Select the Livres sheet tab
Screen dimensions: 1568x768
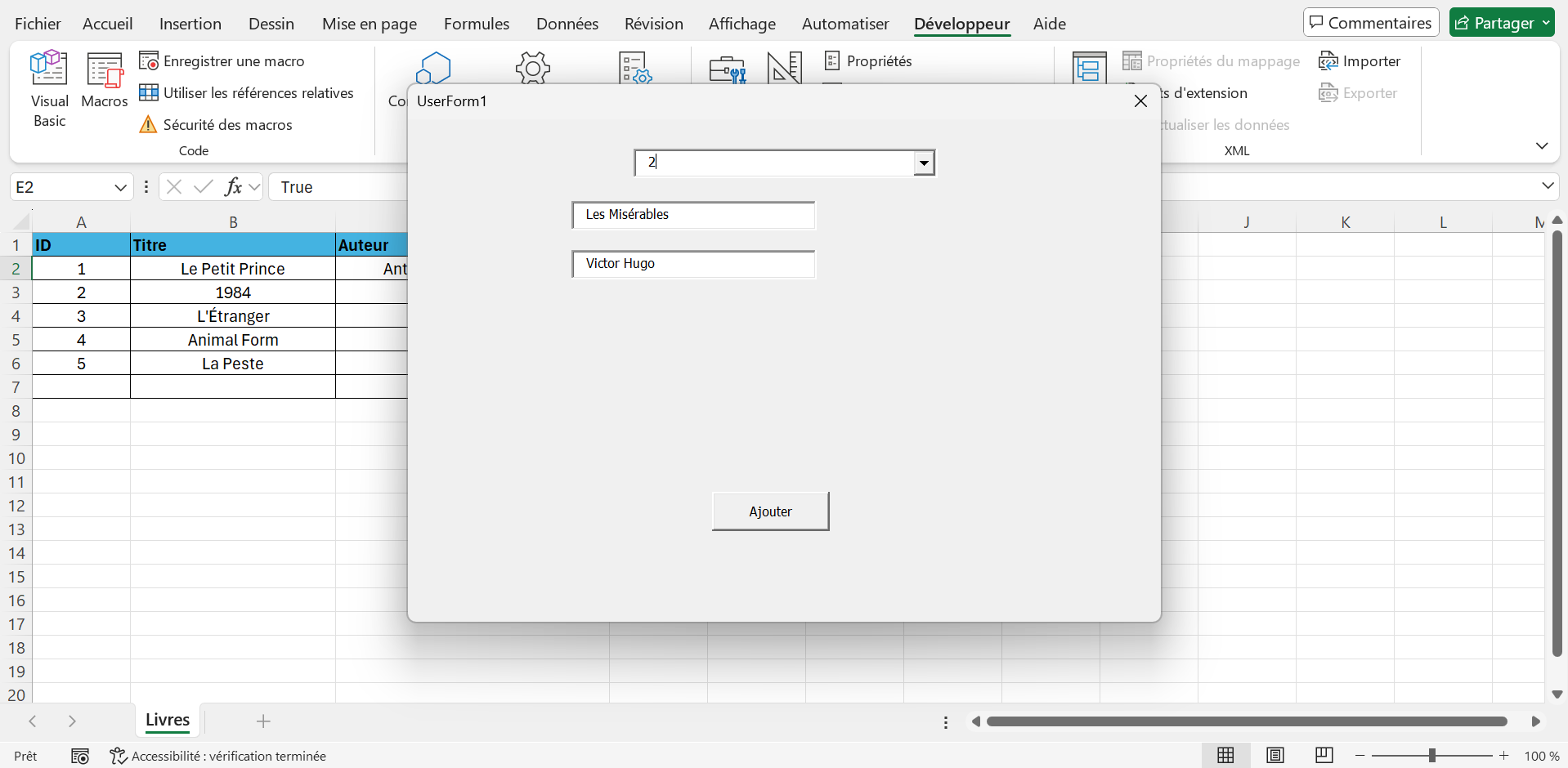[168, 721]
